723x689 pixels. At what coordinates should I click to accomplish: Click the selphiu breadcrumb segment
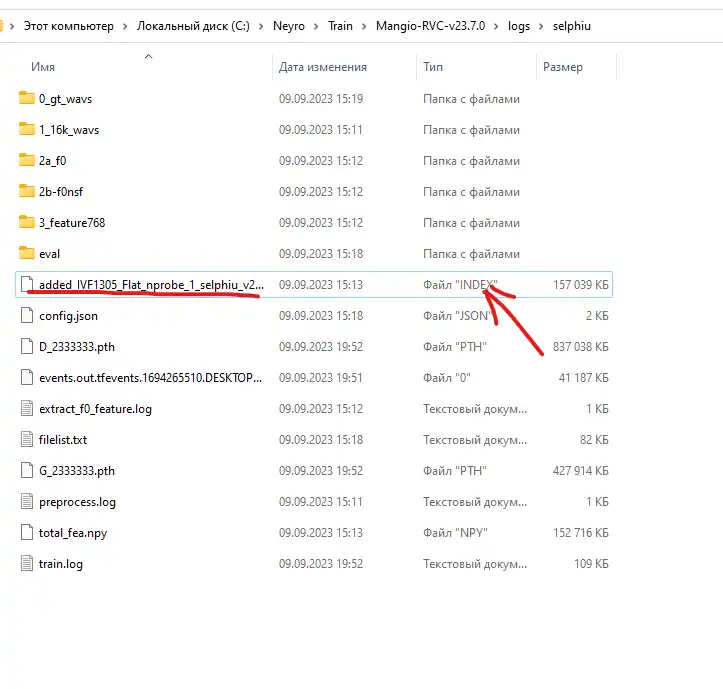(572, 26)
